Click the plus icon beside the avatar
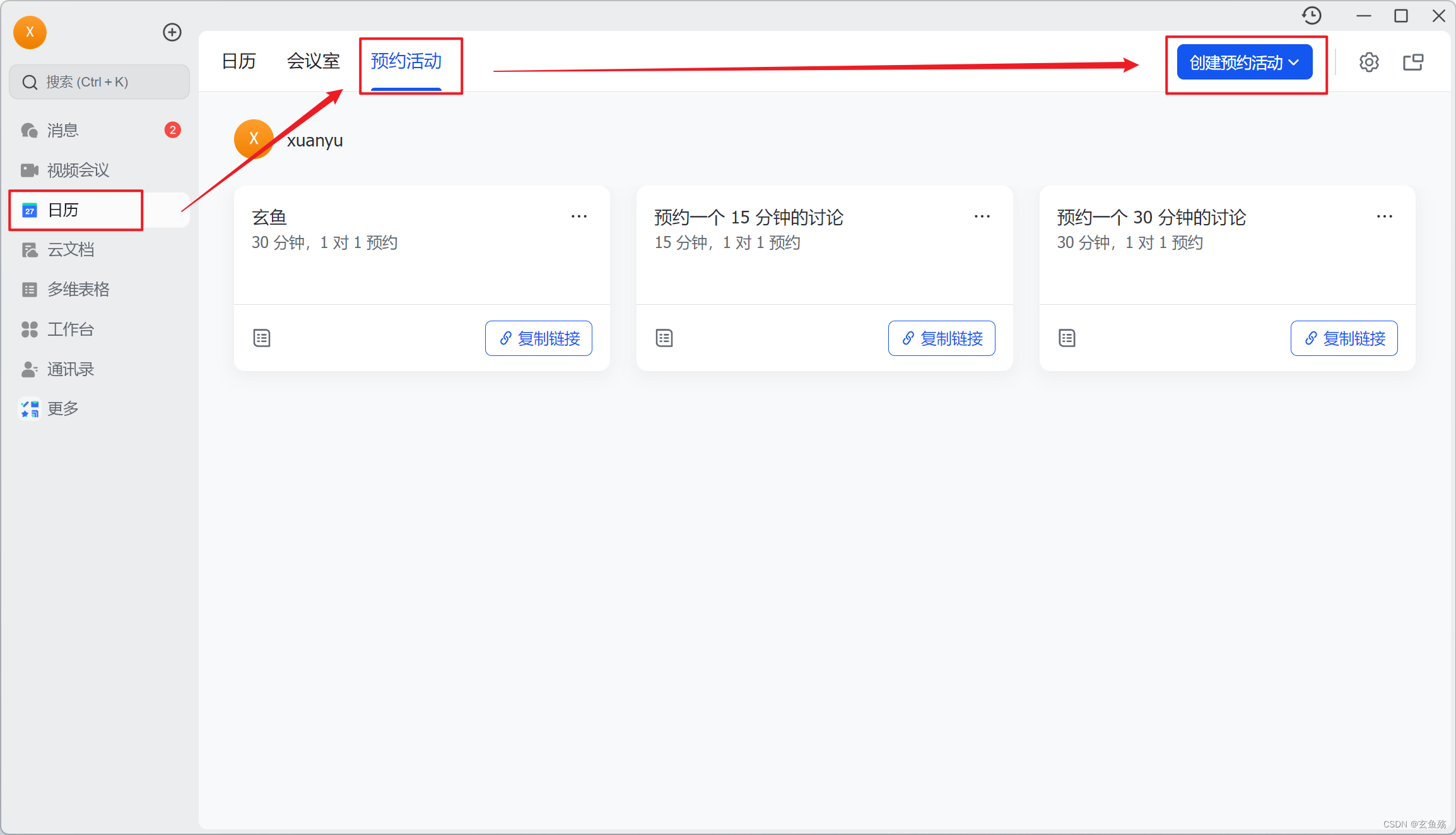Viewport: 1456px width, 835px height. [172, 32]
